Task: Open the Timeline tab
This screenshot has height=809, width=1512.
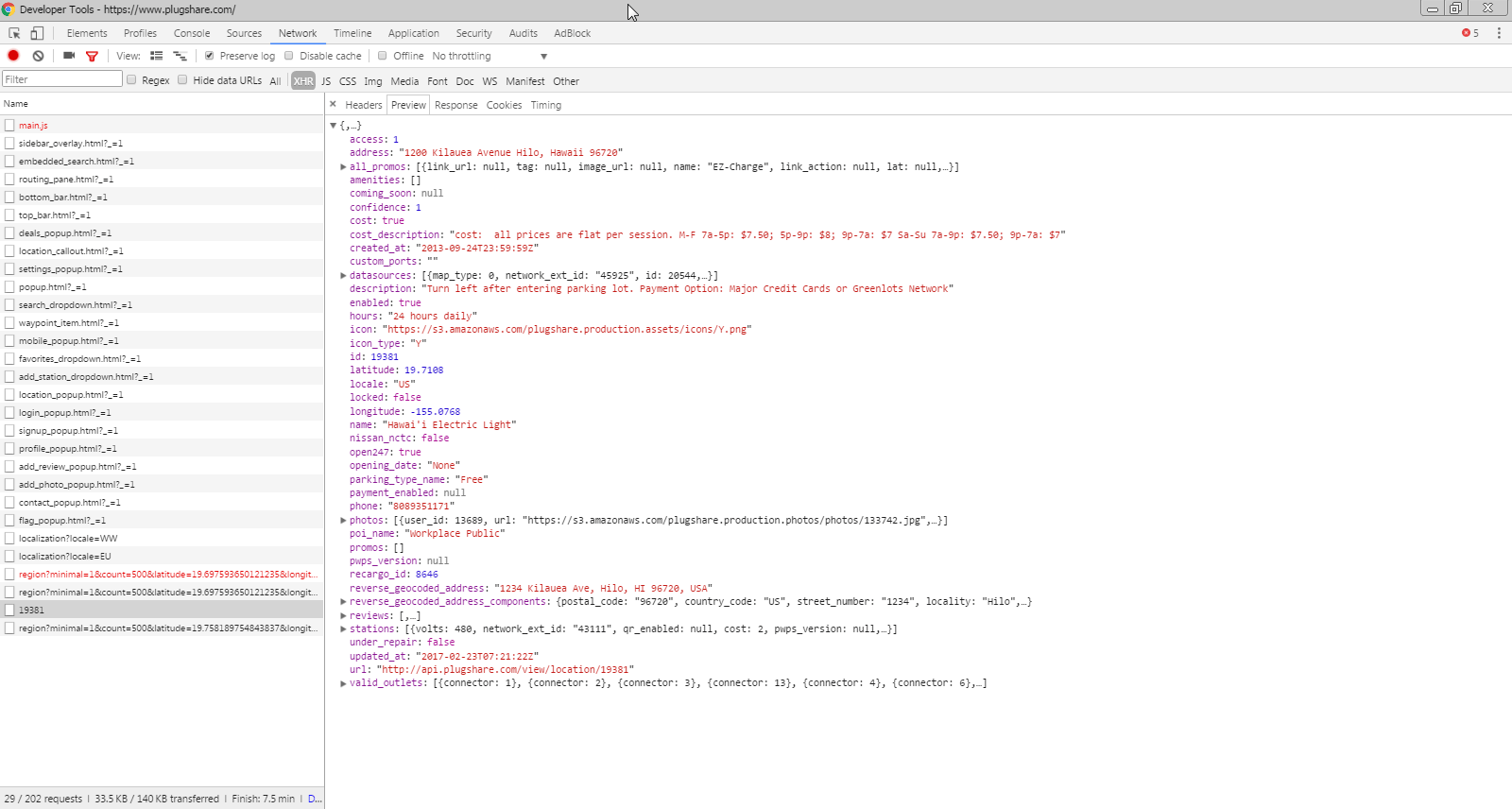Action: 352,33
